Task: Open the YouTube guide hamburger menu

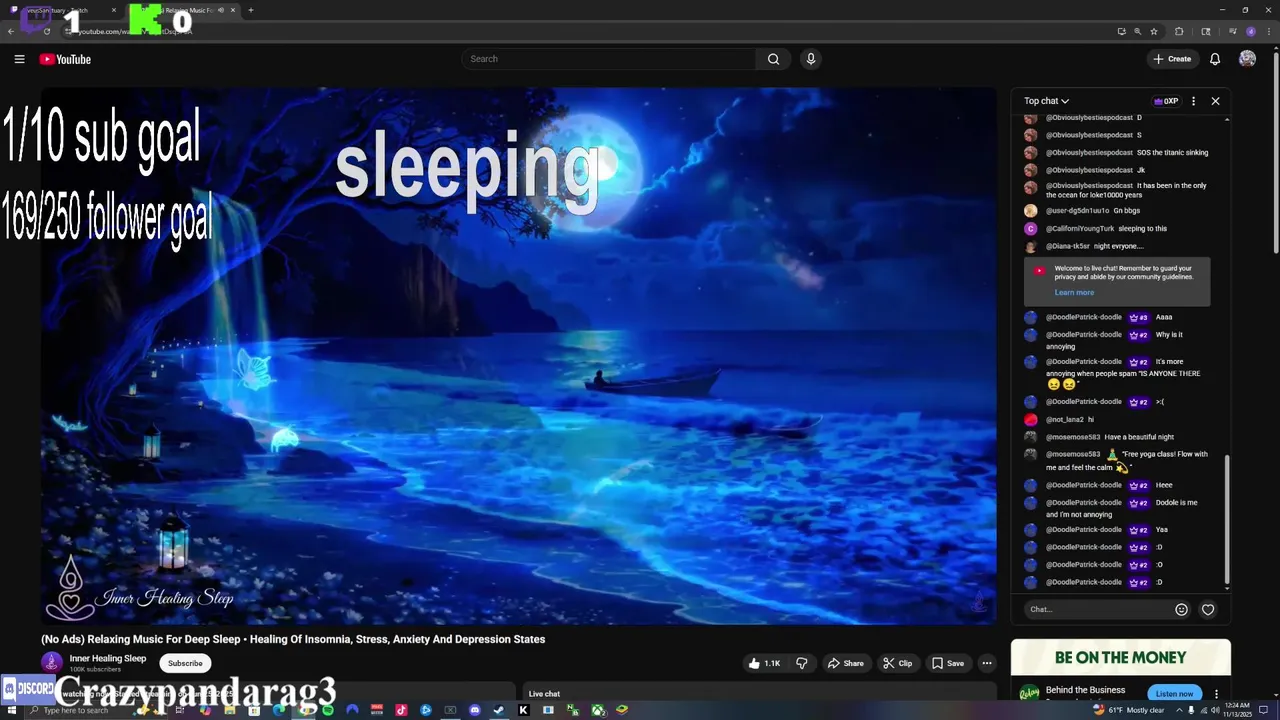Action: (x=19, y=59)
